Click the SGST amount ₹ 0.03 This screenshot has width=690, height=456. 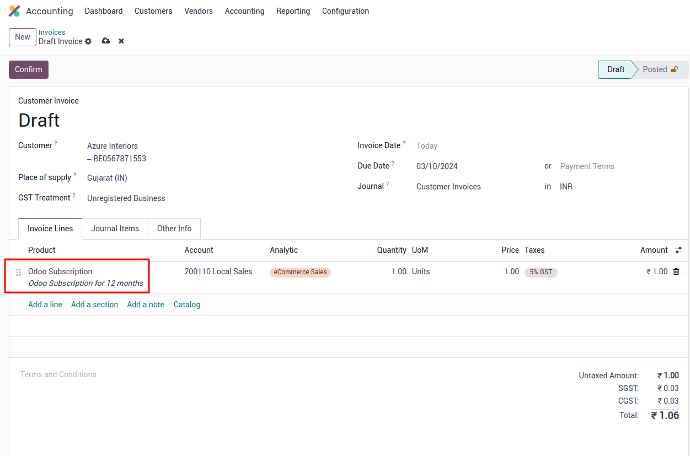[668, 388]
